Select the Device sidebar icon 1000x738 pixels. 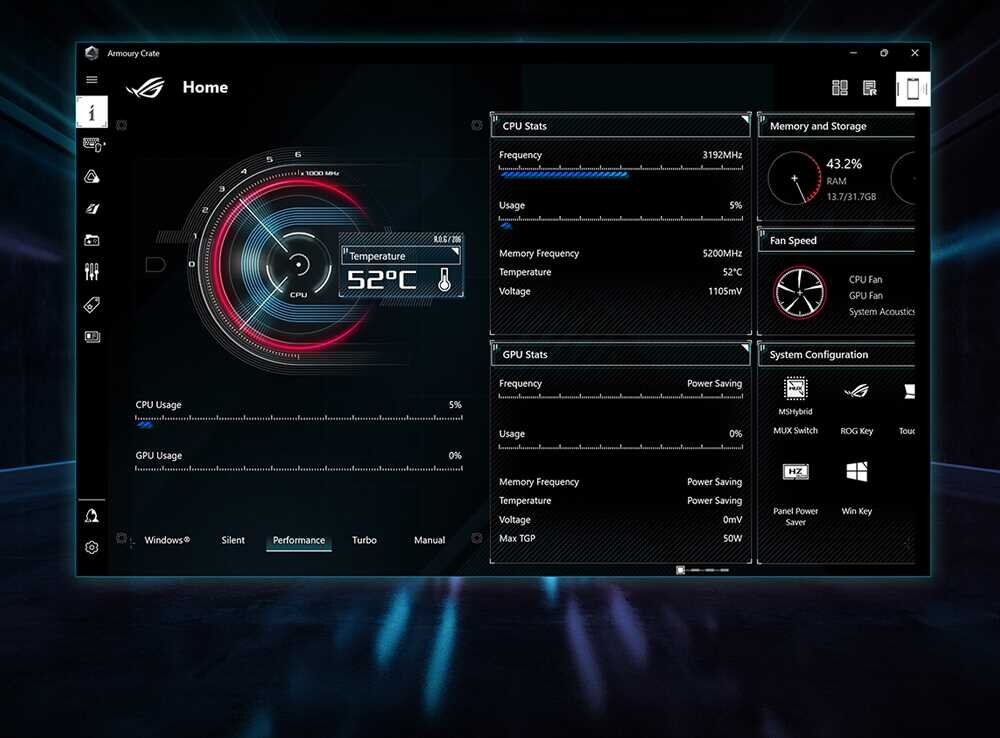[x=92, y=144]
